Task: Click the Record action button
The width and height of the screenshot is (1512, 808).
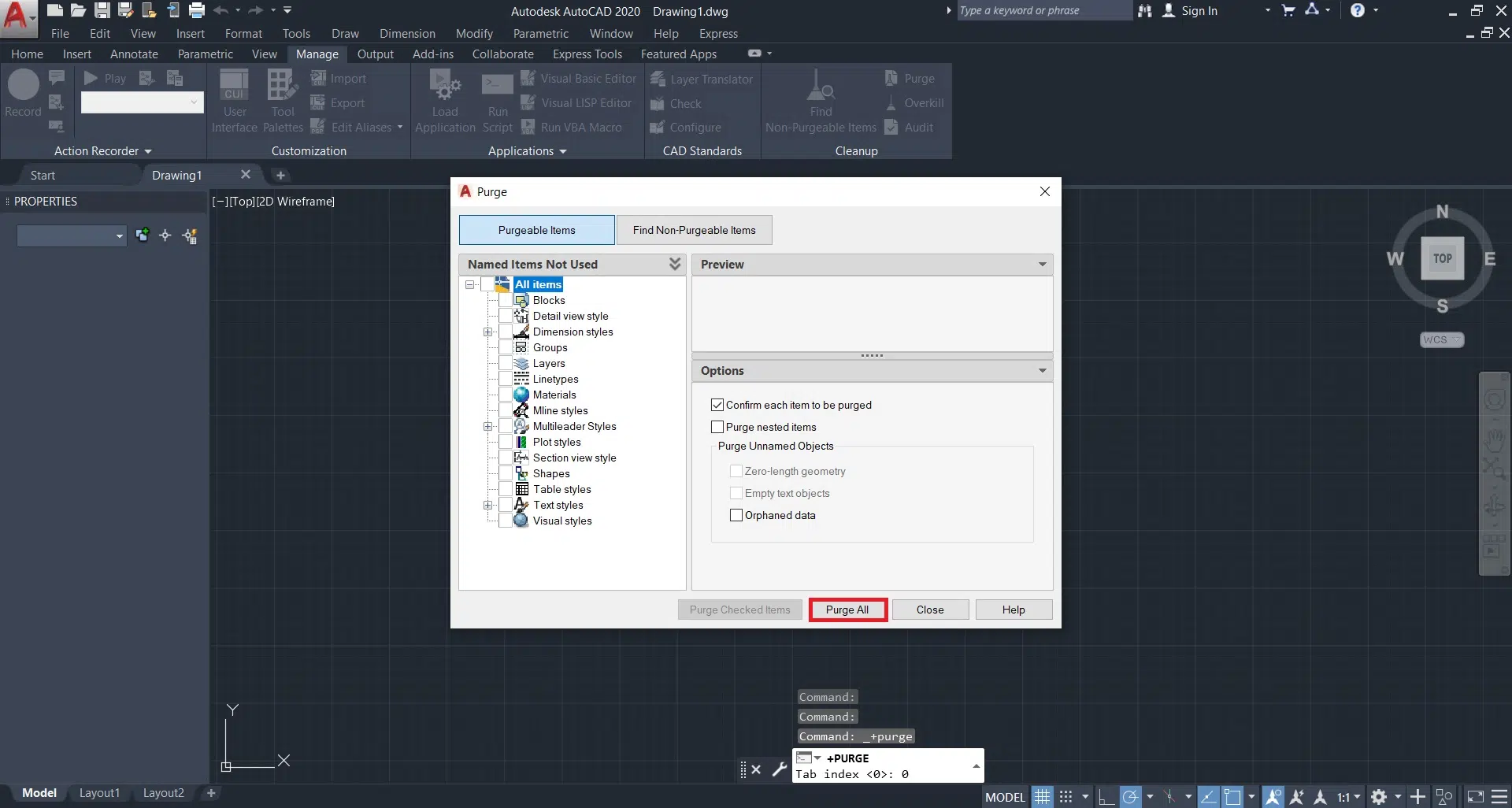Action: click(x=23, y=85)
